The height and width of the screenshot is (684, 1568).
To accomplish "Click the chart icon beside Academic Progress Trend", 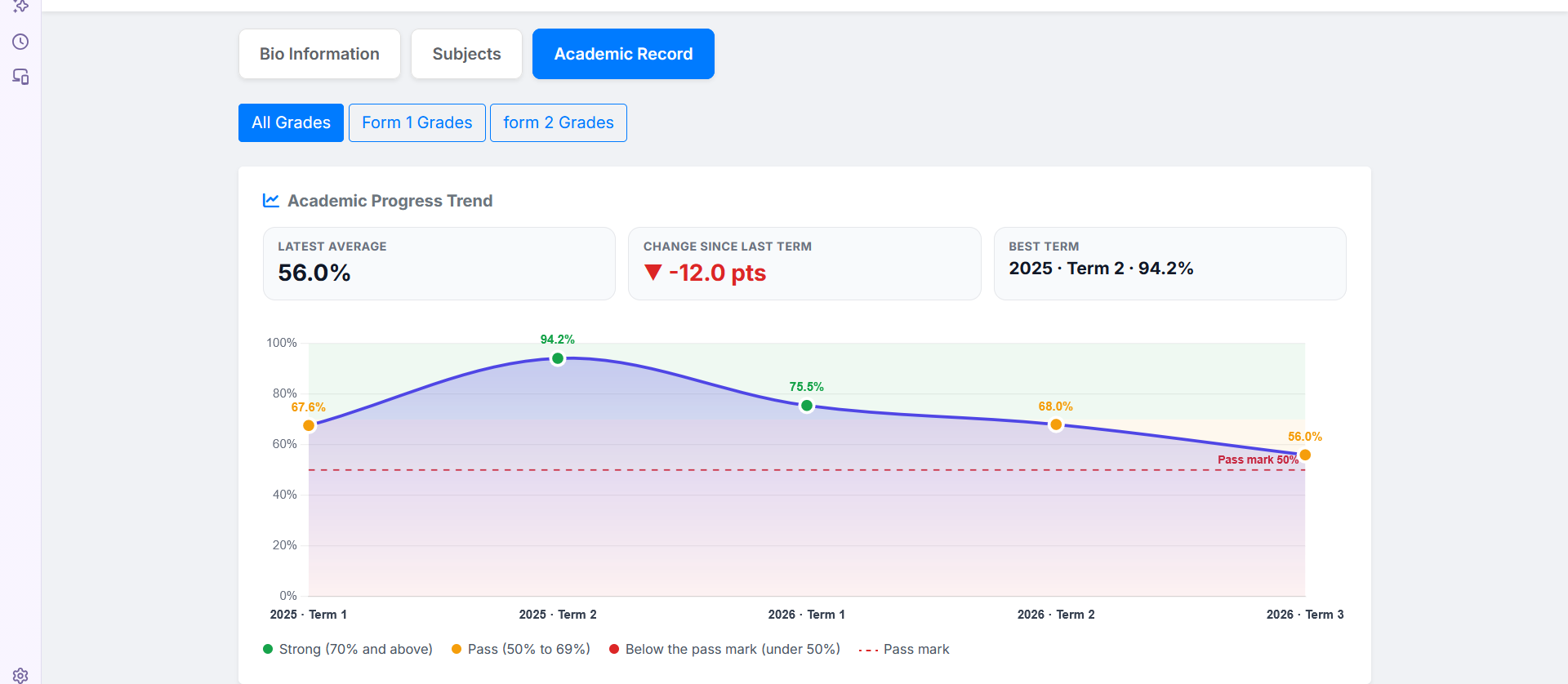I will click(x=271, y=200).
